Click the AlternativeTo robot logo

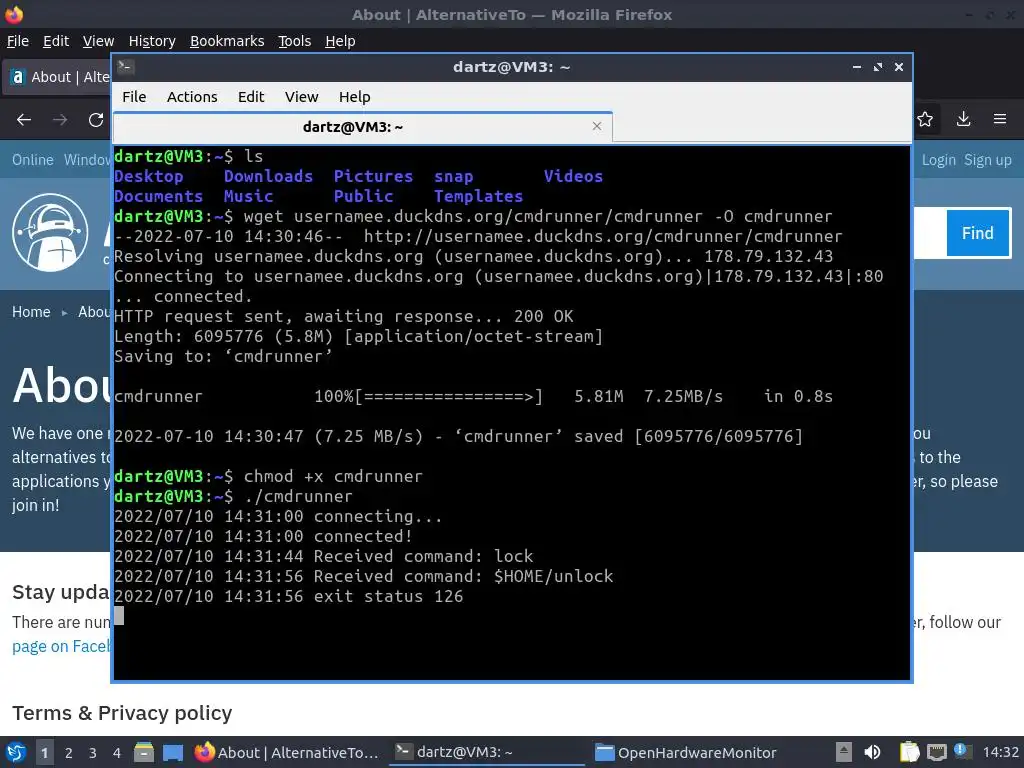(x=50, y=232)
